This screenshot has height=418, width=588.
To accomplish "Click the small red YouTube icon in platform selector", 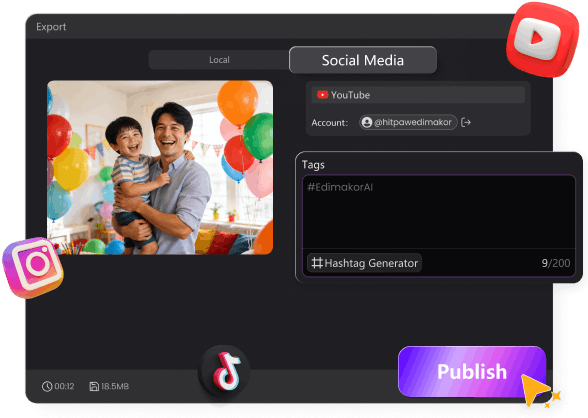I will tap(322, 95).
